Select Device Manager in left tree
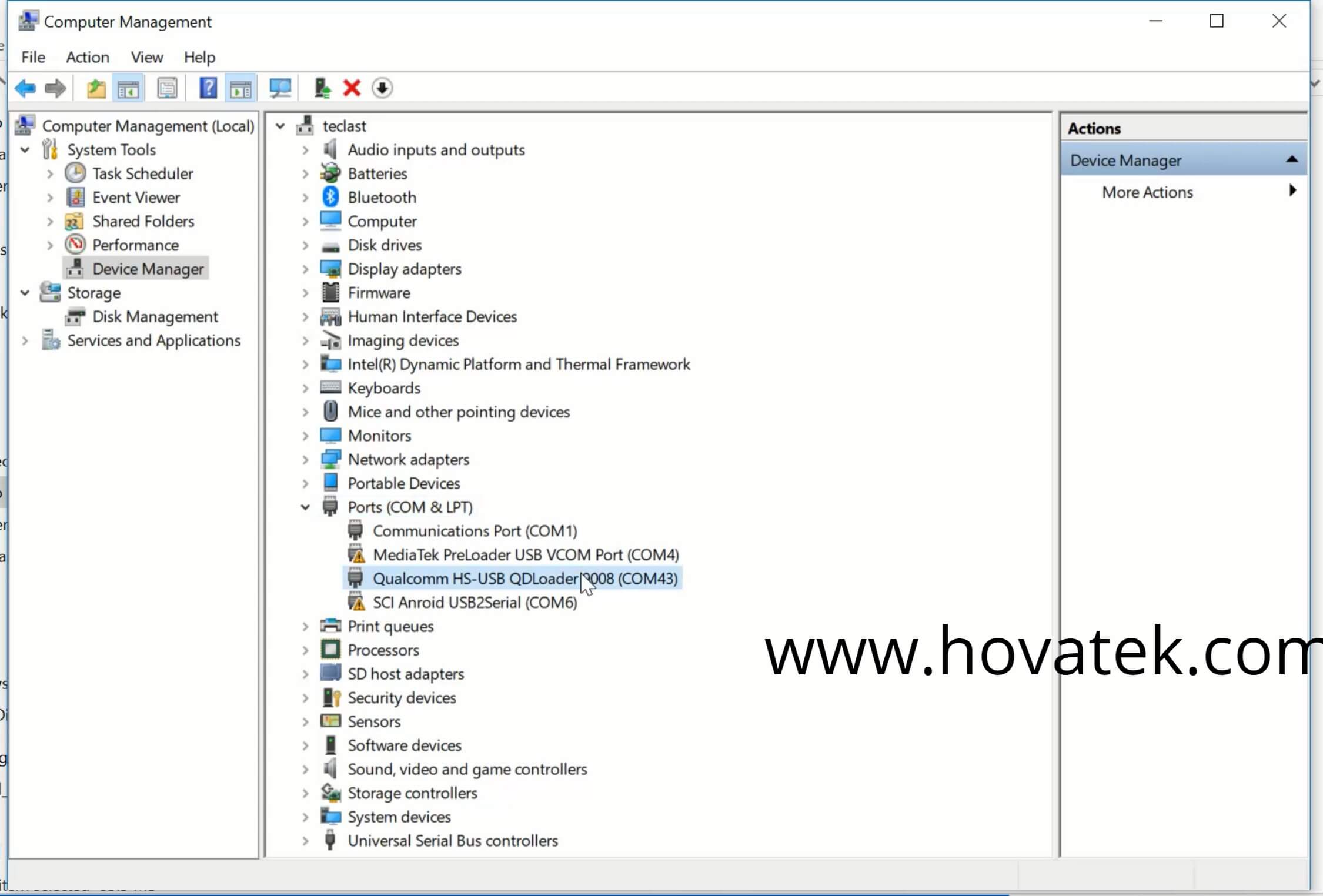 (x=148, y=269)
